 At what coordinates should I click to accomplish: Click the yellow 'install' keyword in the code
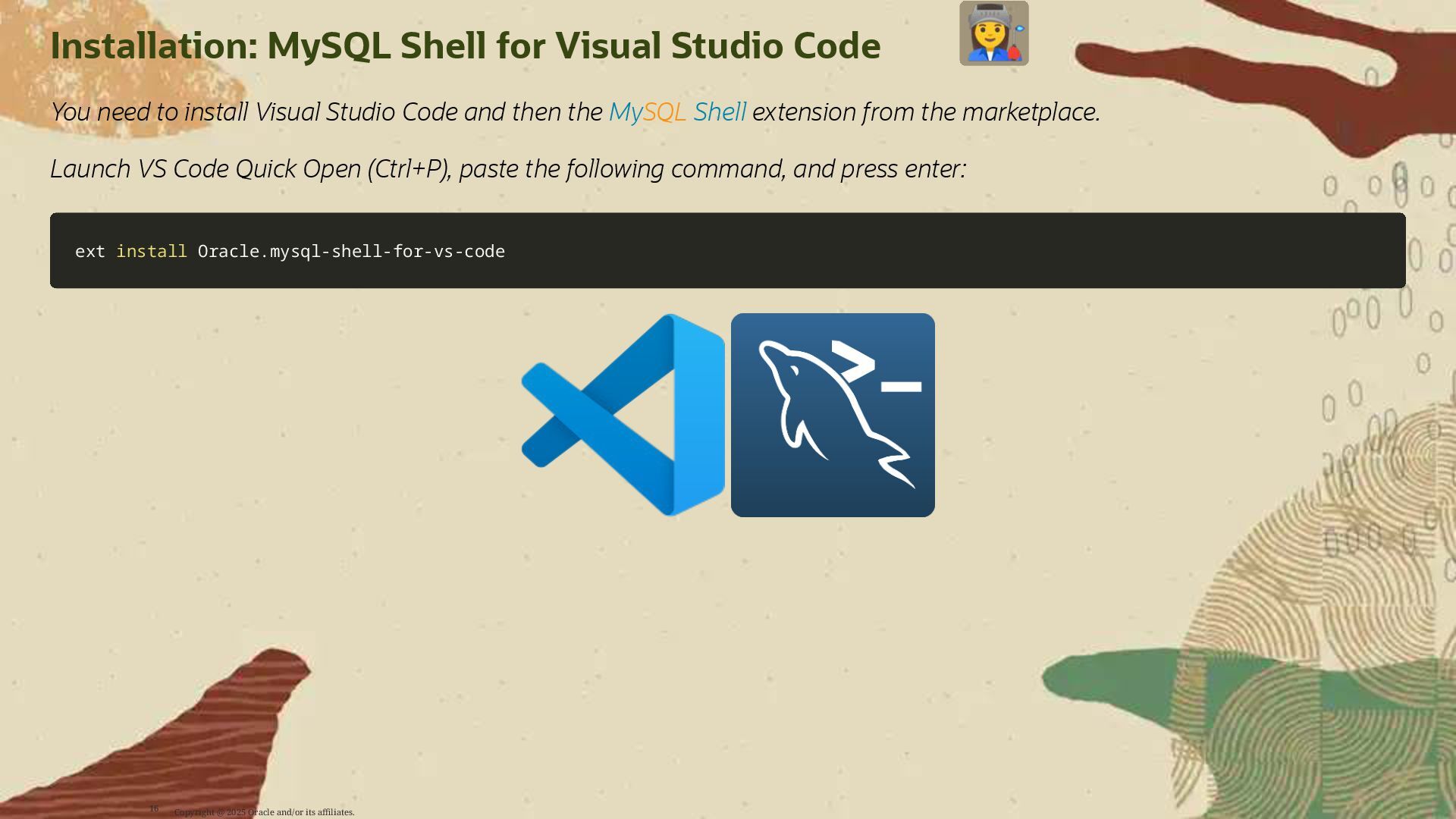coord(151,252)
